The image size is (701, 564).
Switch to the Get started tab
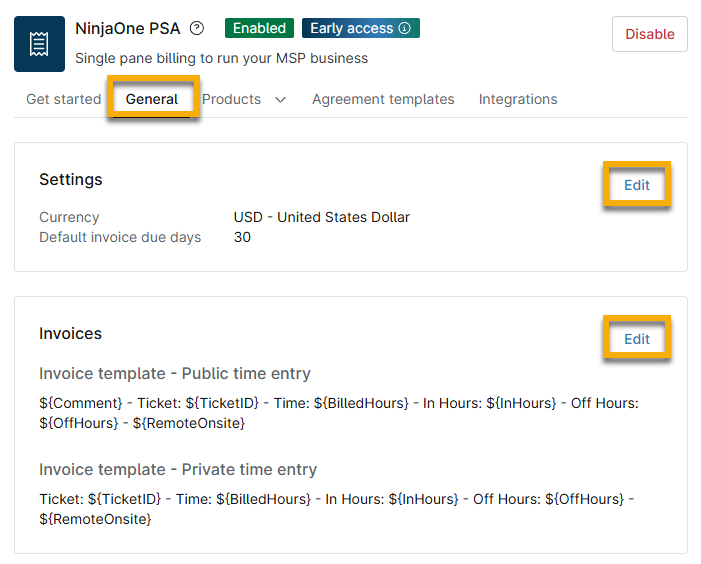63,99
